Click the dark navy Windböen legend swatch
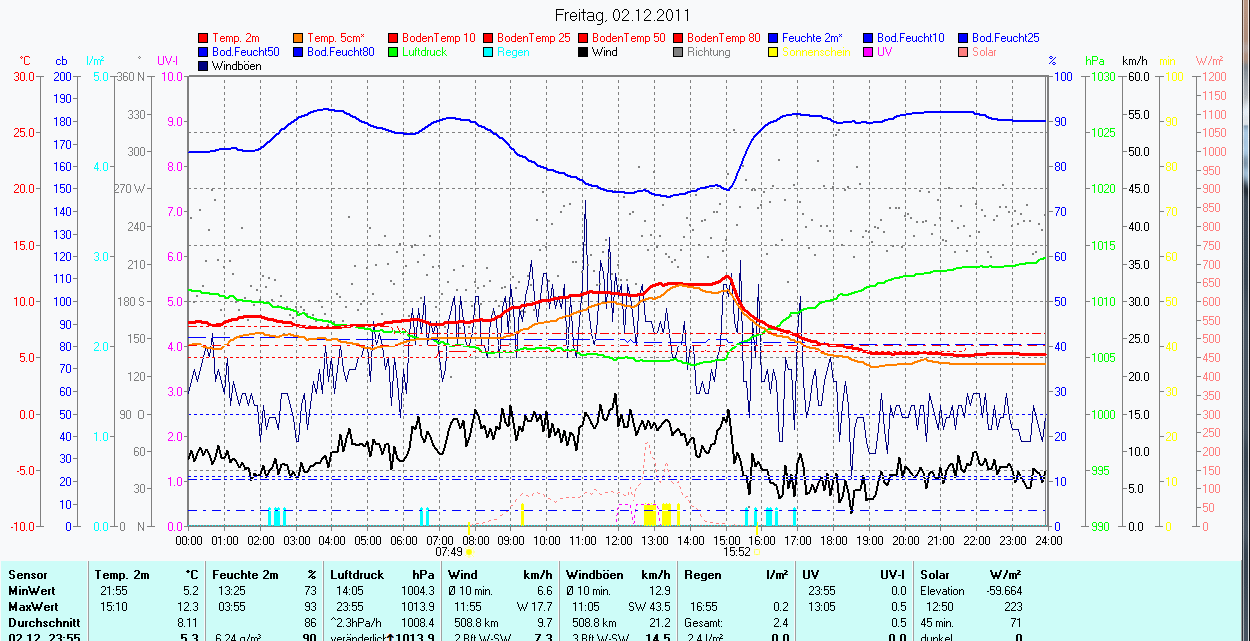The image size is (1250, 641). 204,66
